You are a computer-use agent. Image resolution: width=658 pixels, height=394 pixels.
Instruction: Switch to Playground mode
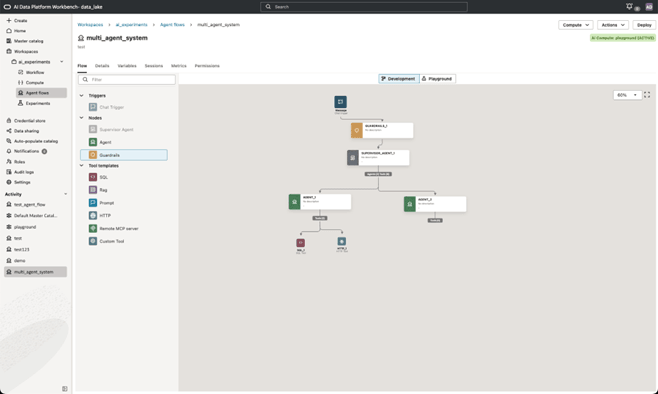coord(437,78)
